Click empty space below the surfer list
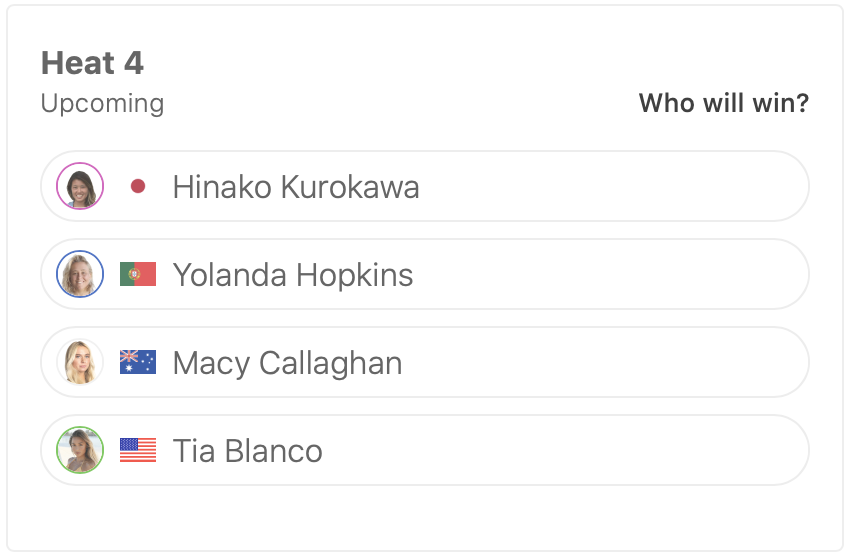The width and height of the screenshot is (848, 560). tap(424, 518)
